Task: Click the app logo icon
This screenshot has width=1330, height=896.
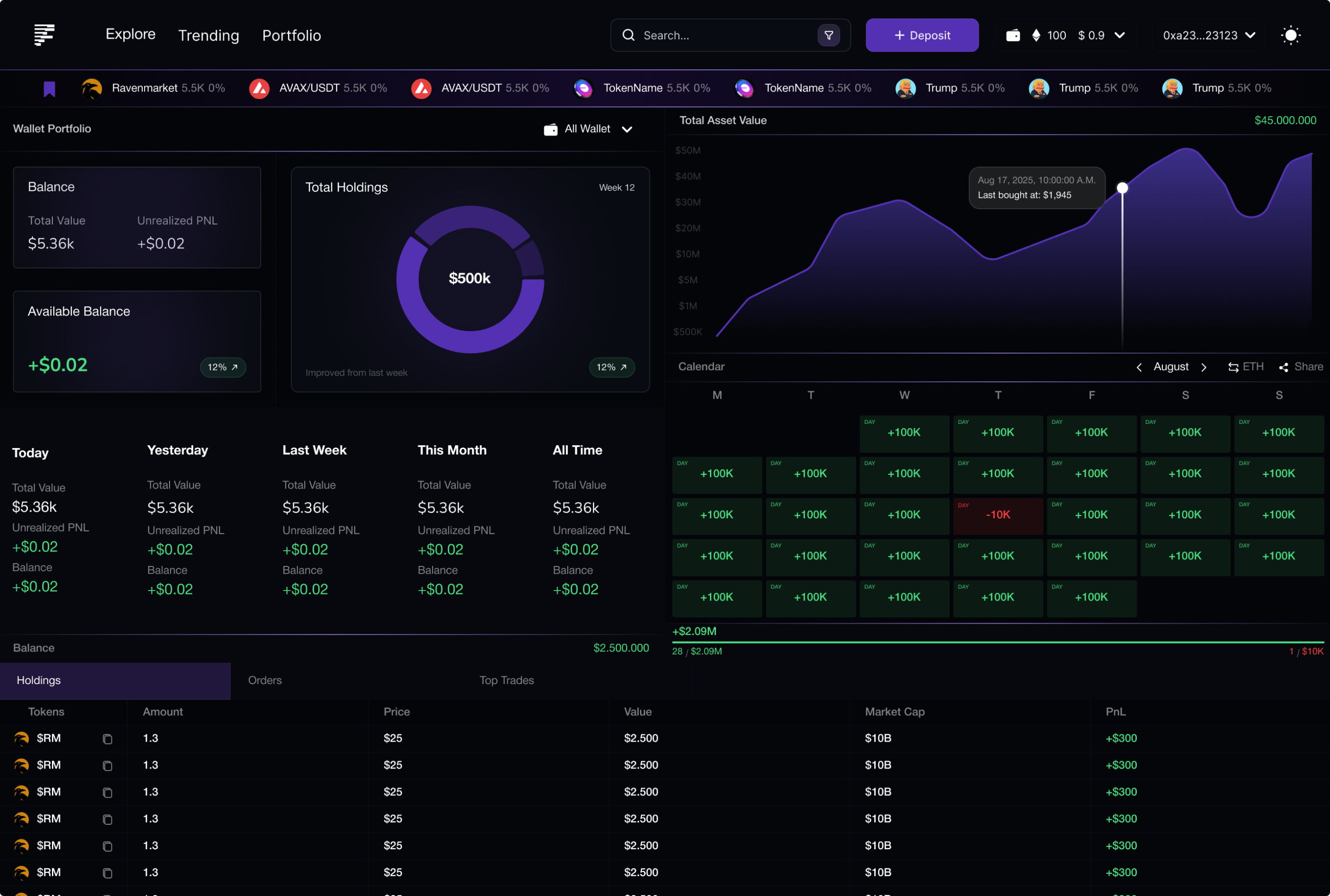Action: pos(44,35)
